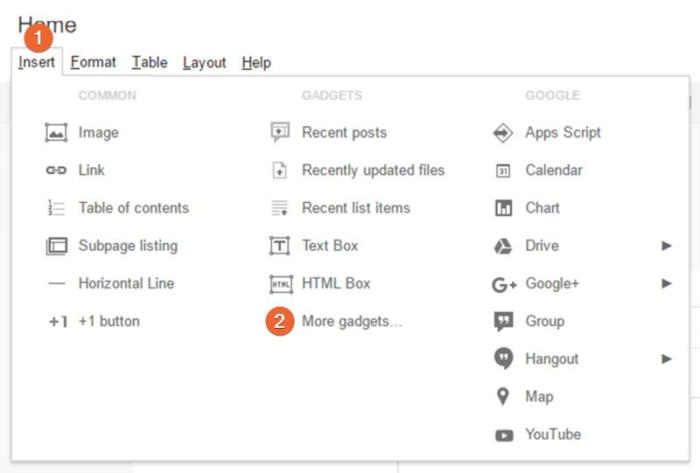Image resolution: width=700 pixels, height=473 pixels.
Task: Expand the Google+ submenu arrow
Action: pos(666,284)
